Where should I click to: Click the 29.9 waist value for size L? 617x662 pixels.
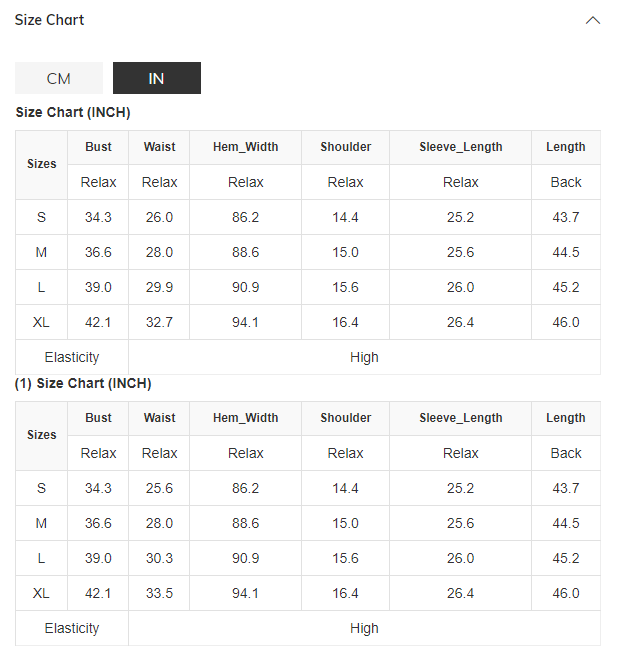(x=159, y=287)
